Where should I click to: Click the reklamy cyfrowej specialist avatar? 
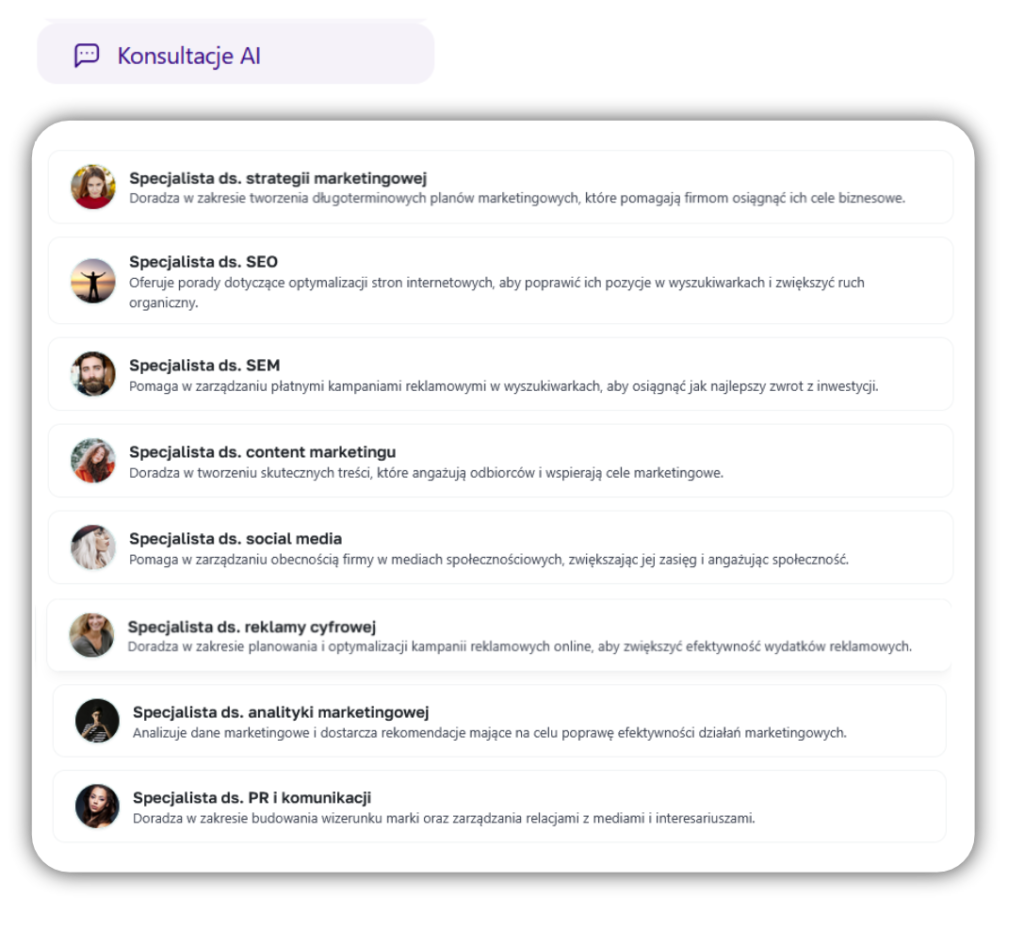92,635
